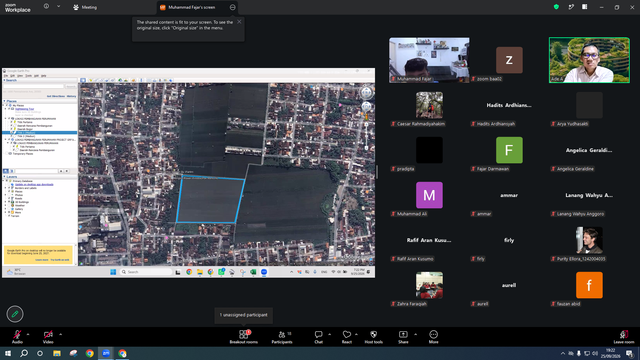Click Google Earth search input field
640x360 pixels.
[34, 86]
